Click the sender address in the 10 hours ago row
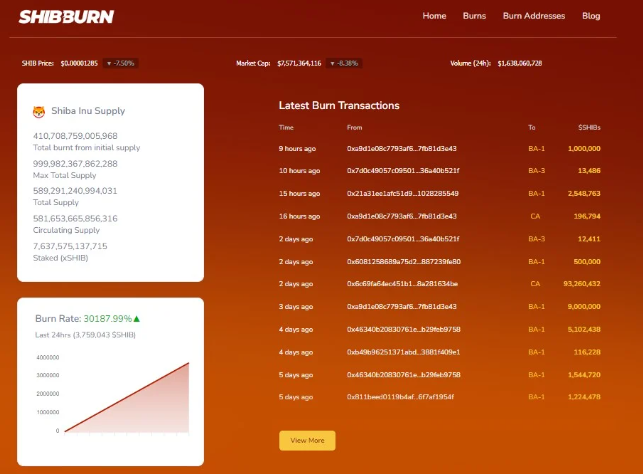The image size is (643, 474). click(x=403, y=170)
